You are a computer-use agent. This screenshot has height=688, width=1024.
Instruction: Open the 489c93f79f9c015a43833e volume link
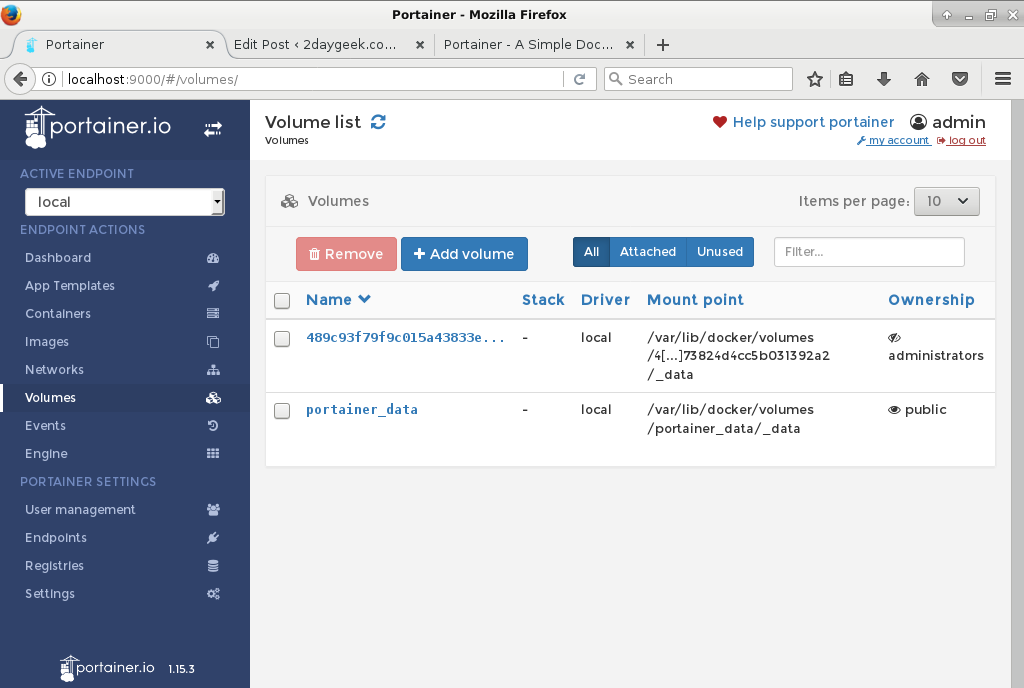[405, 337]
